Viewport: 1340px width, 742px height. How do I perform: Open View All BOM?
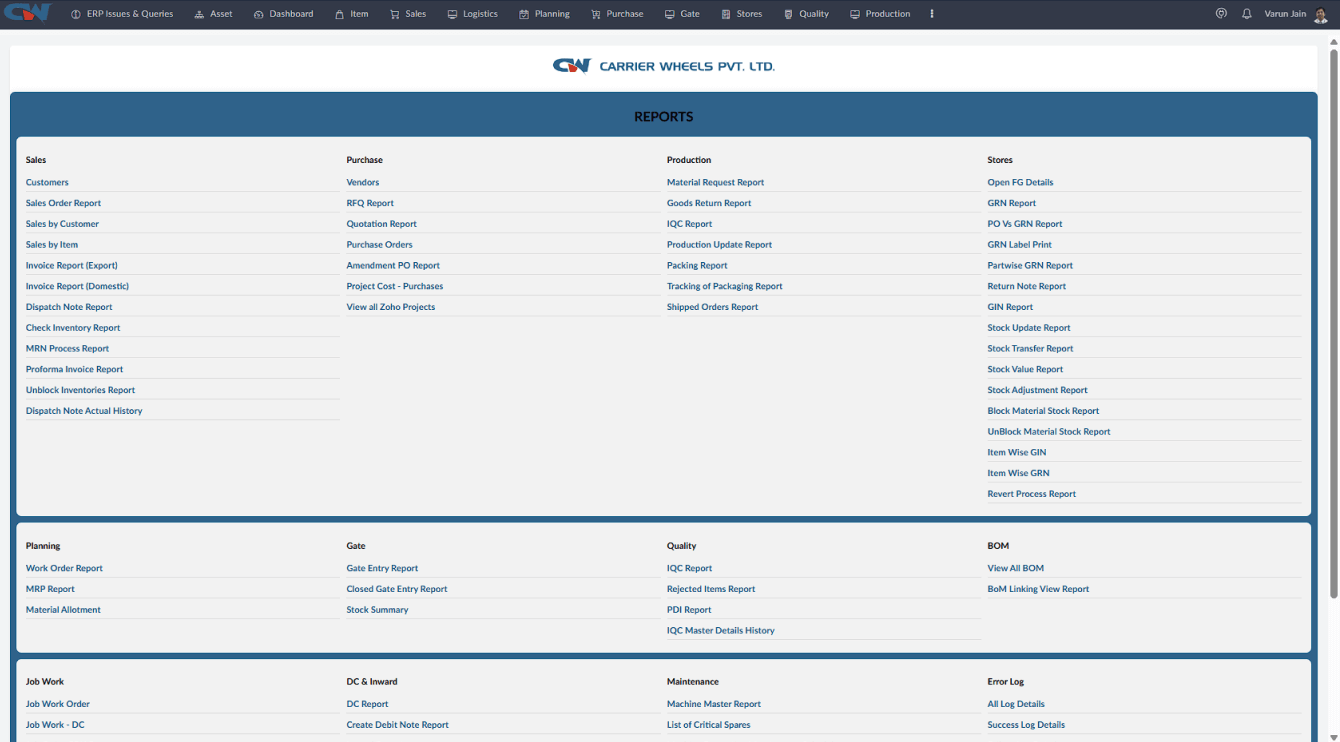tap(1016, 569)
